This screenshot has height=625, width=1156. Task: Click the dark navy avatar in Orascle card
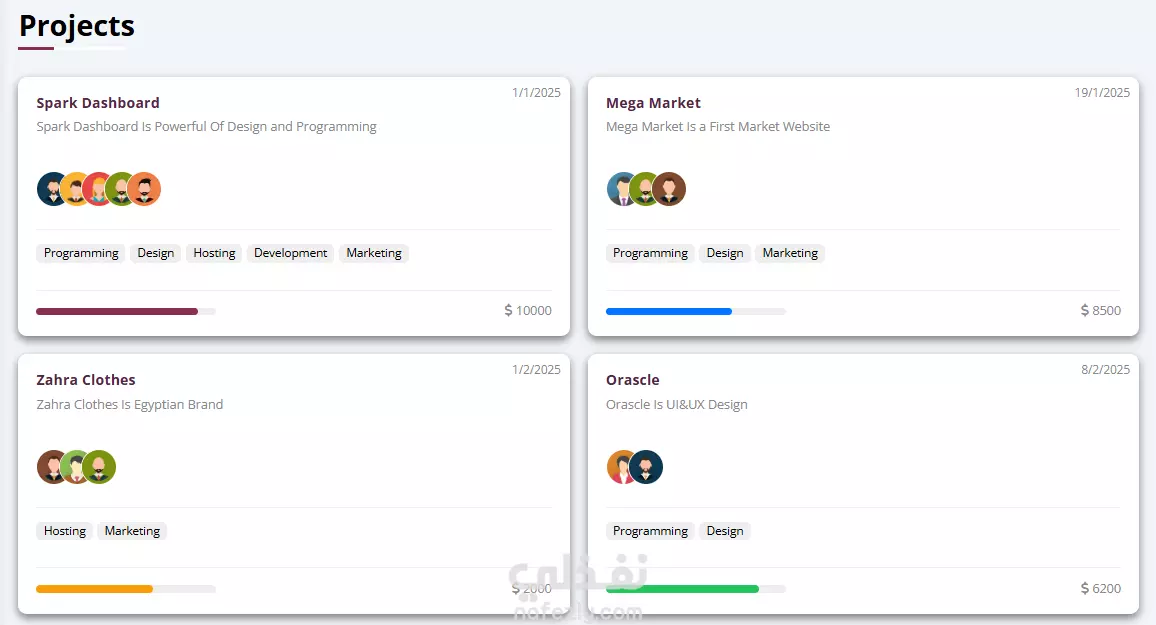[x=647, y=467]
